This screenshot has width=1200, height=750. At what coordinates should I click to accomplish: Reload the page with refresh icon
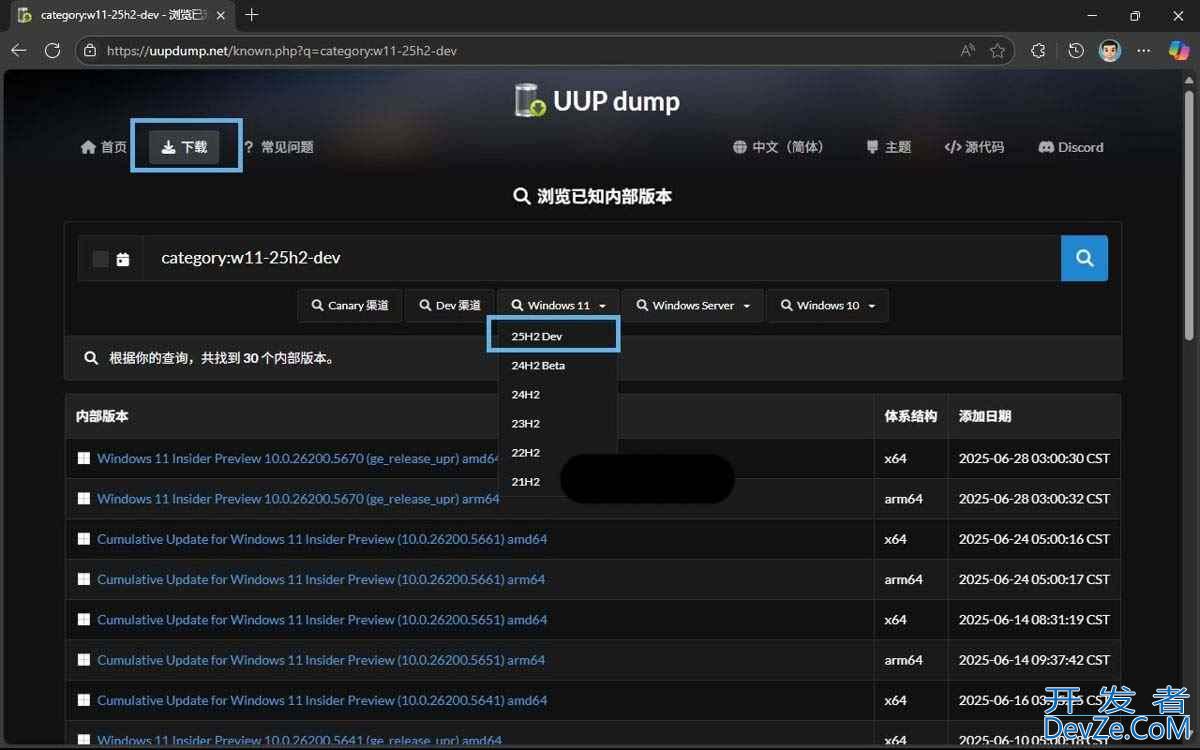[x=53, y=50]
